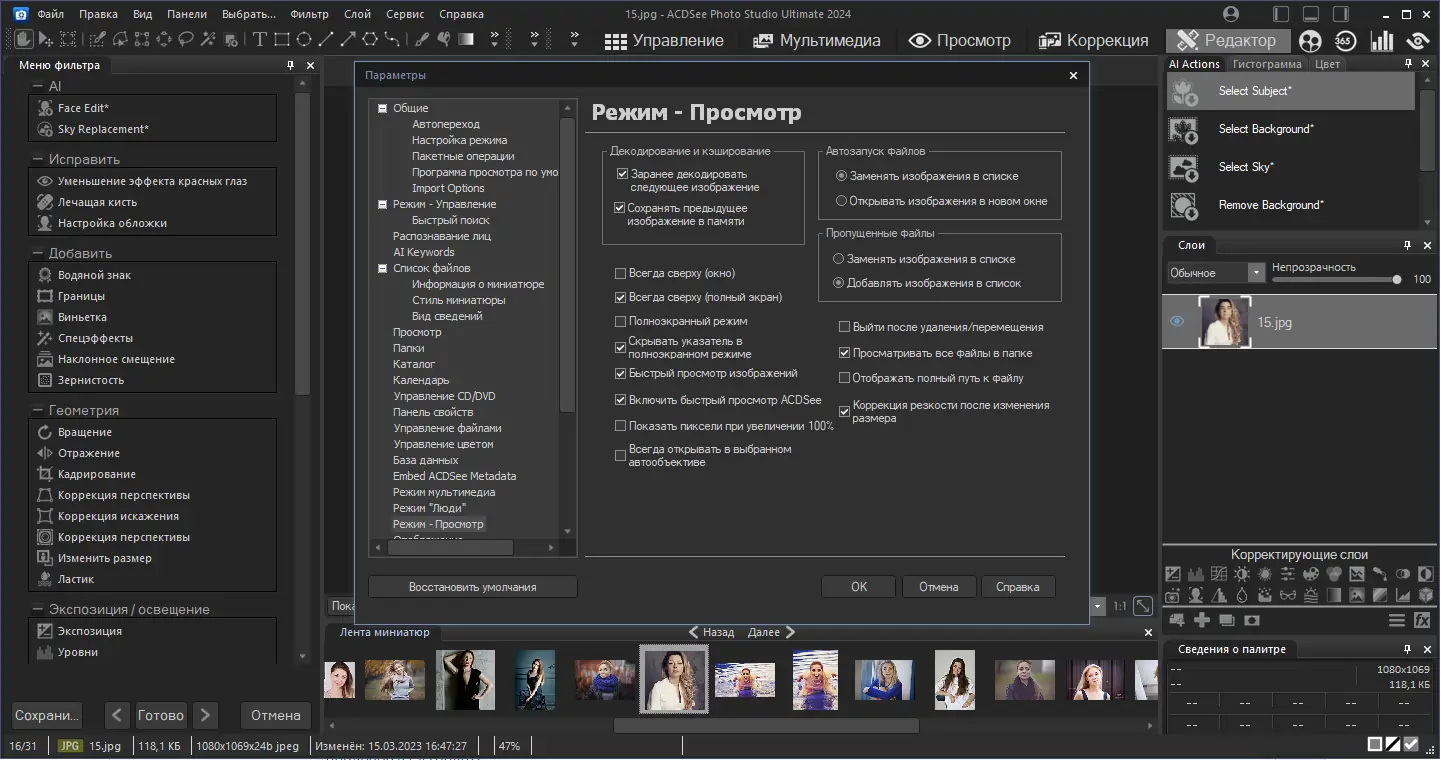This screenshot has height=760, width=1441.
Task: Select the 15.jpg thumbnail in the filmstrip
Action: pos(674,679)
